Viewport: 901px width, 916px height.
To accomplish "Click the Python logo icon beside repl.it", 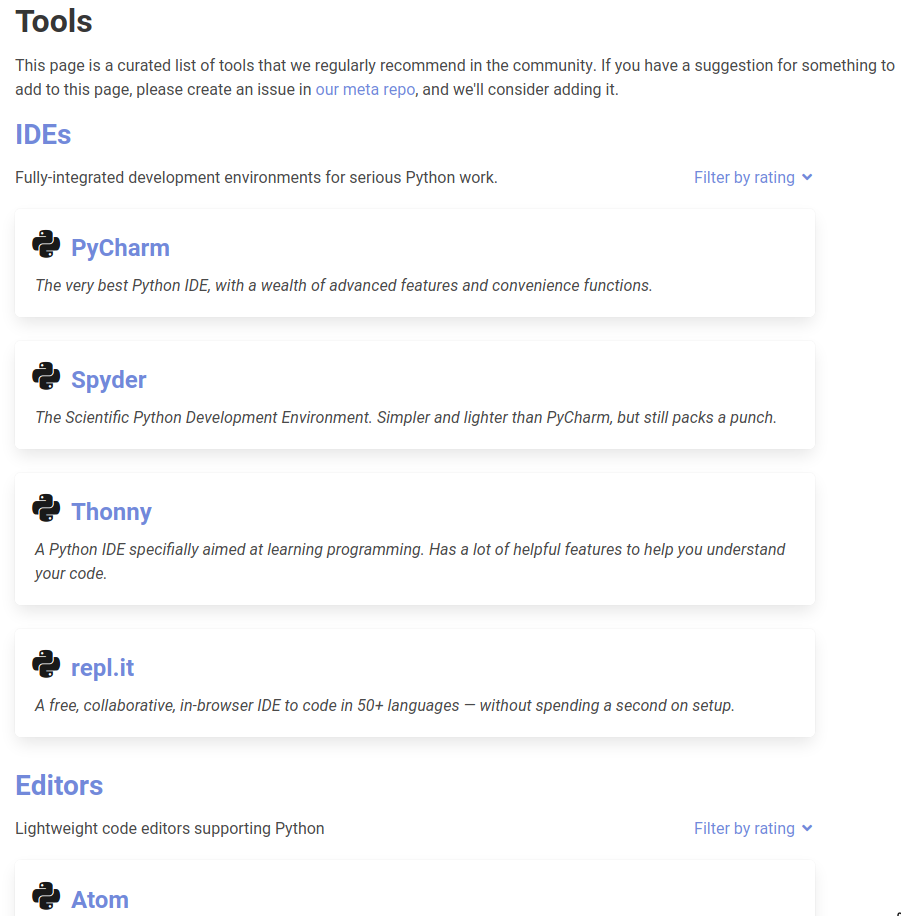I will coord(46,664).
